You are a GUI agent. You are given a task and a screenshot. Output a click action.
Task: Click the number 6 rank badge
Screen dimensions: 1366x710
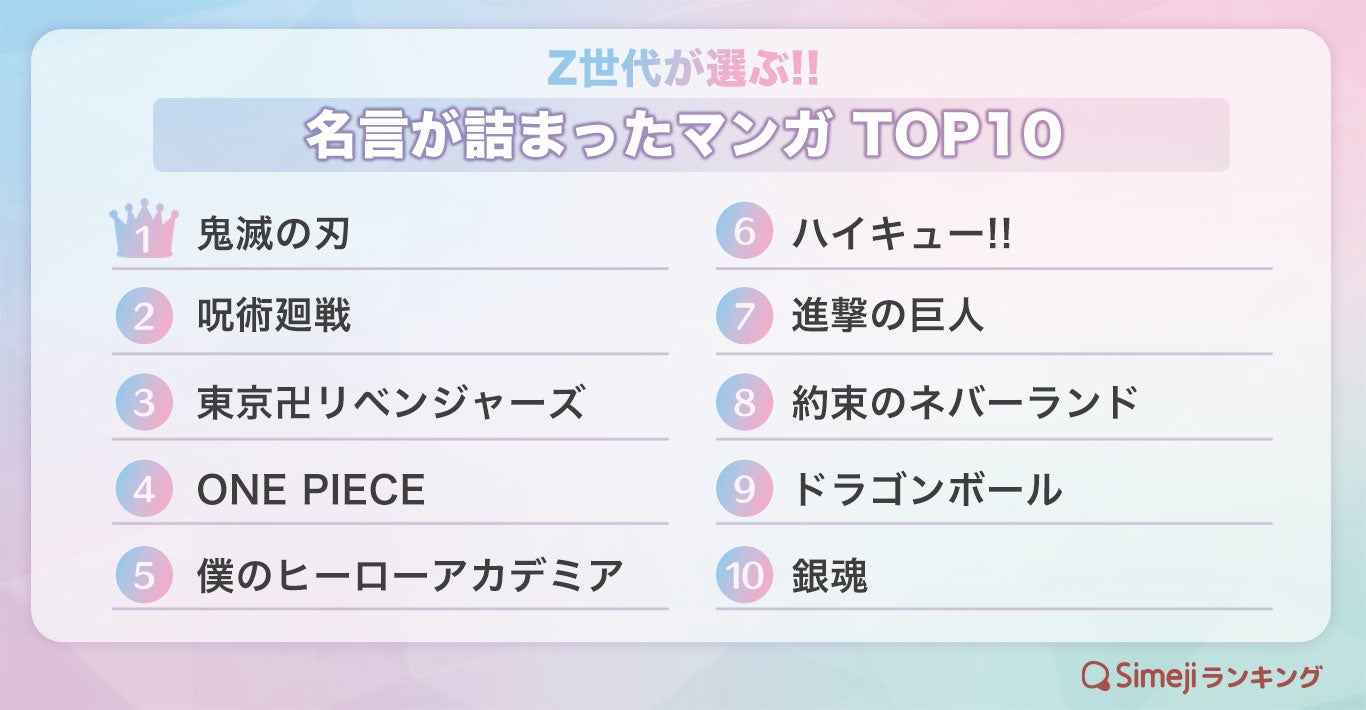point(744,233)
